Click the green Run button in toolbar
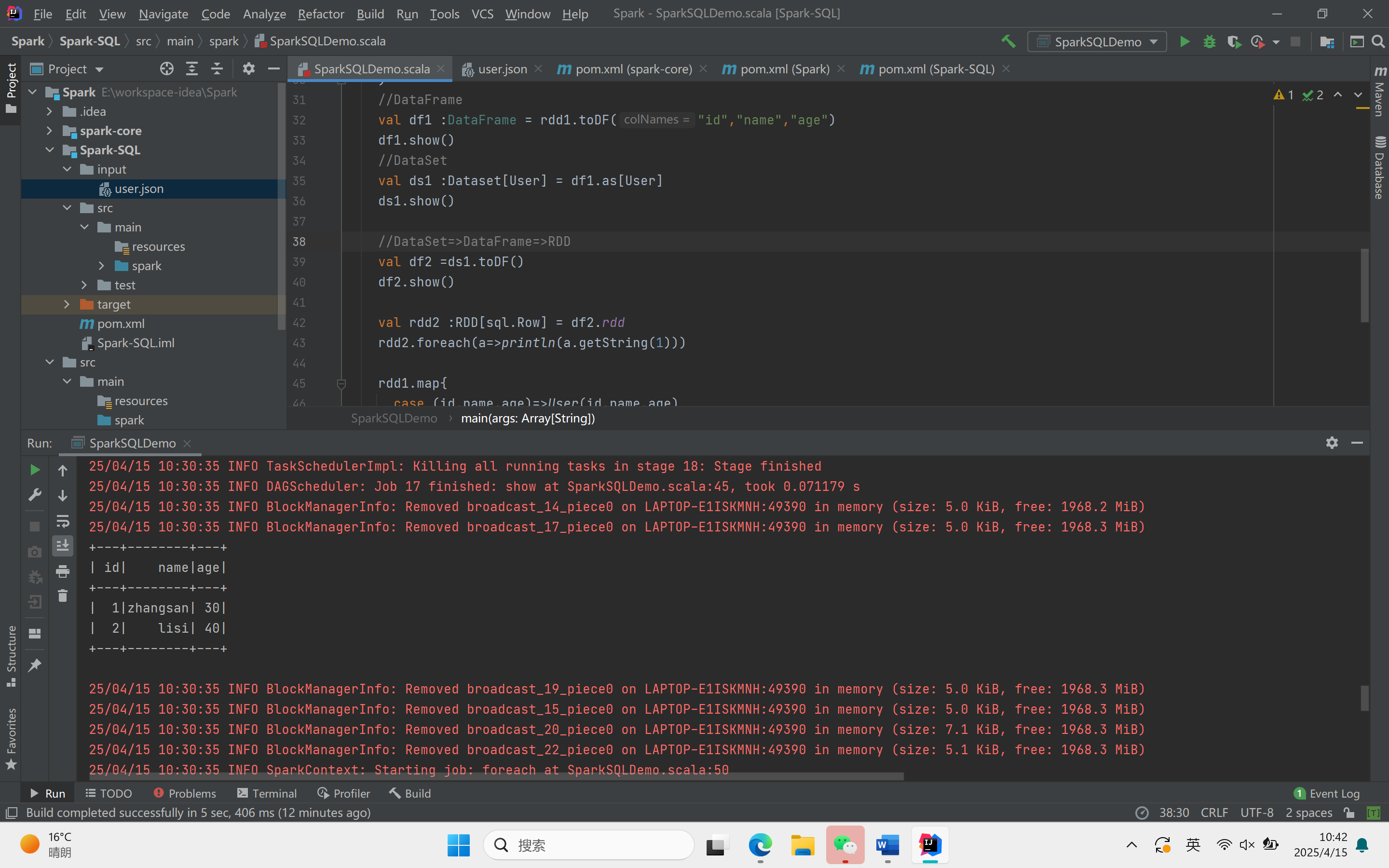 [1184, 42]
